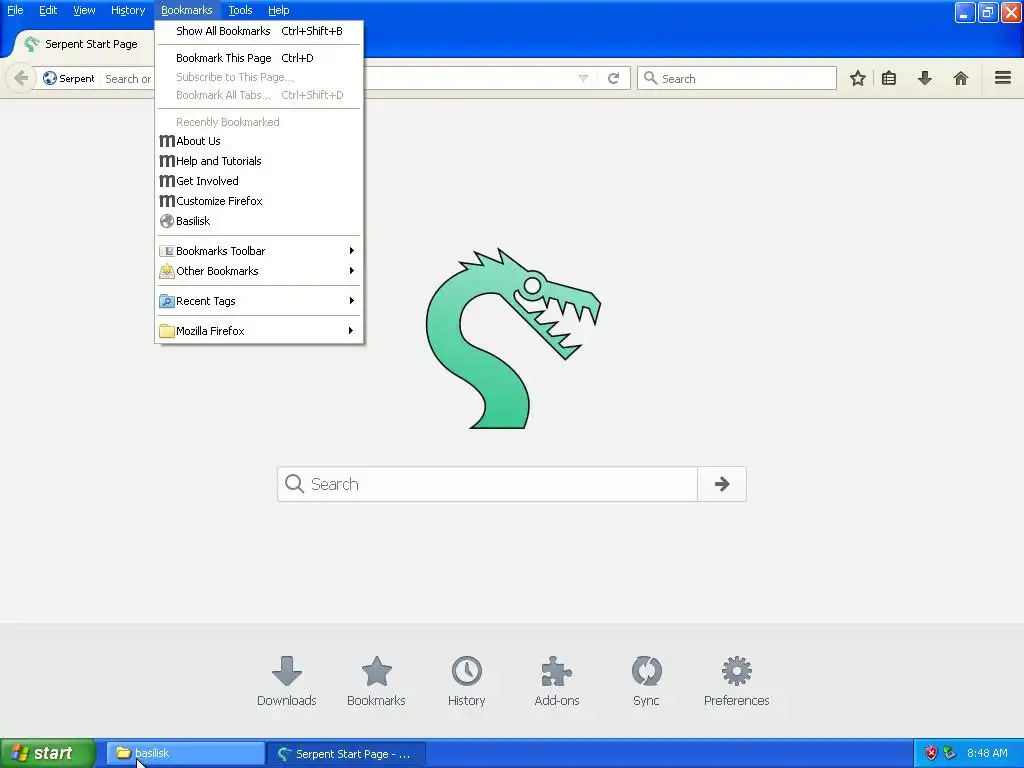Expand Other Bookmarks submenu

coord(259,271)
